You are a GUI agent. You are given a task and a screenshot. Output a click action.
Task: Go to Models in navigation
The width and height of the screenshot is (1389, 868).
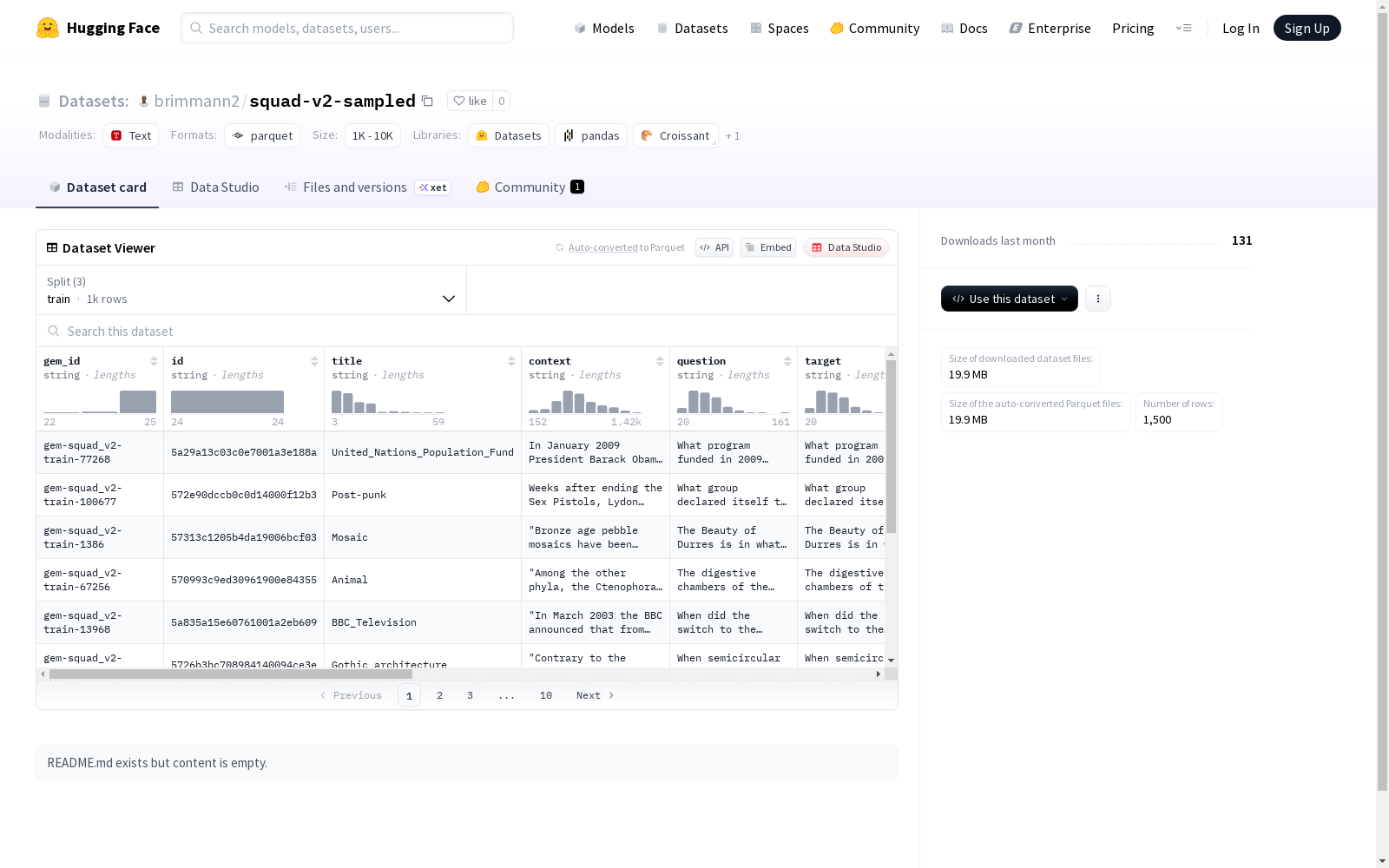point(604,28)
